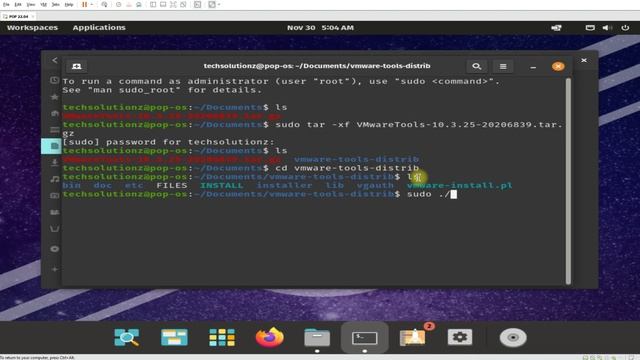Toggle the VMware library sidebar view icon

pos(153,4)
